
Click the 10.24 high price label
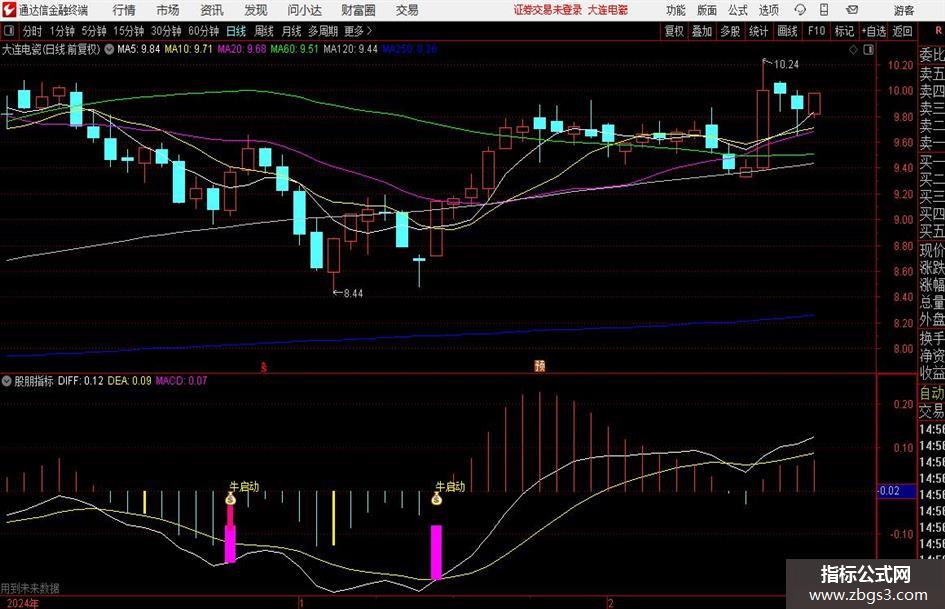pyautogui.click(x=786, y=64)
